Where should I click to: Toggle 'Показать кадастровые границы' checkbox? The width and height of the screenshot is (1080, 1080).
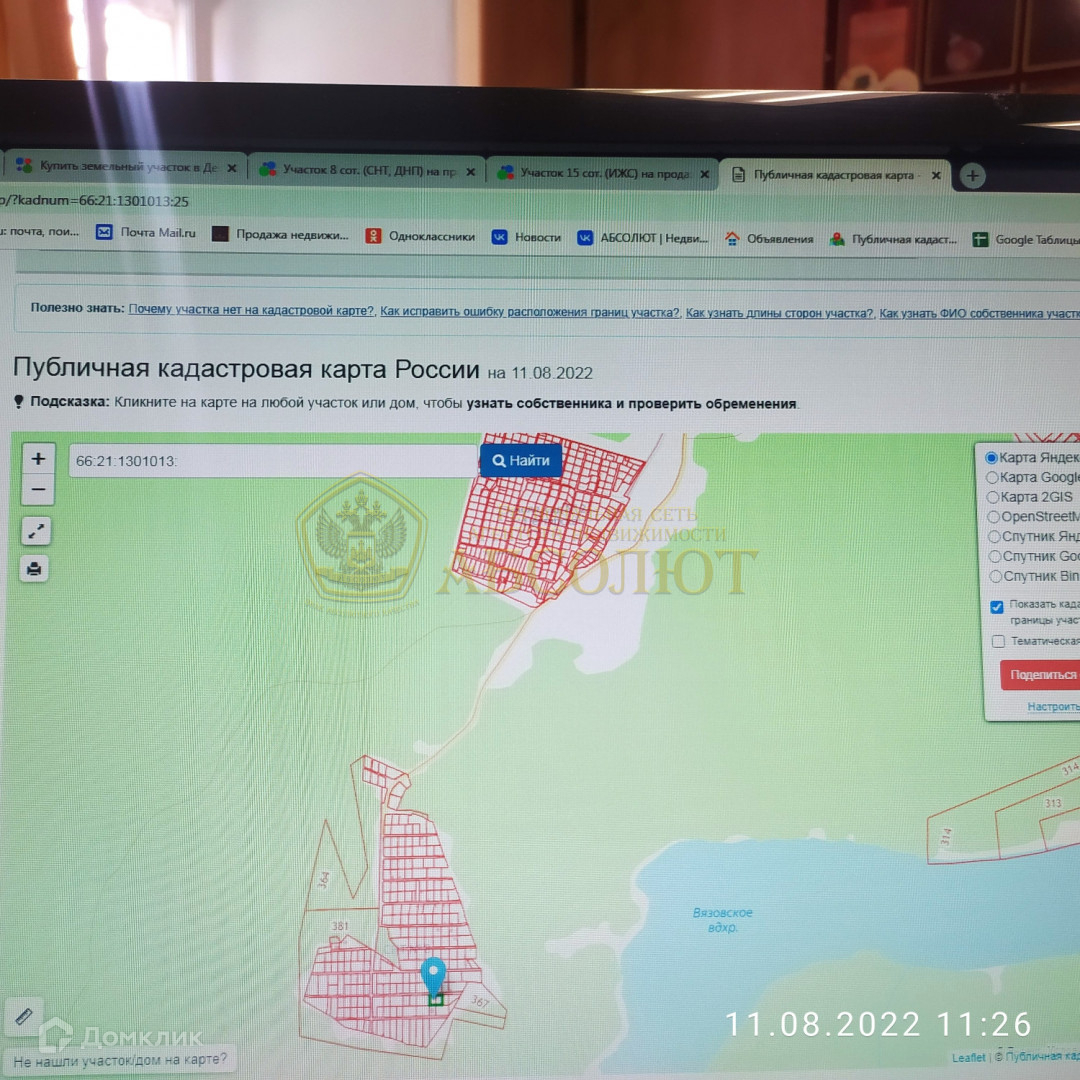(x=997, y=607)
